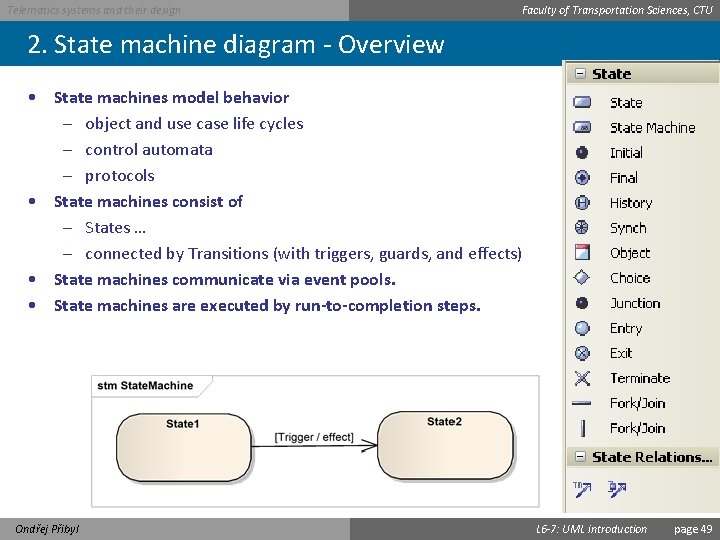The width and height of the screenshot is (720, 540).
Task: Click the 'Terminate' toolbox label
Action: click(x=640, y=378)
